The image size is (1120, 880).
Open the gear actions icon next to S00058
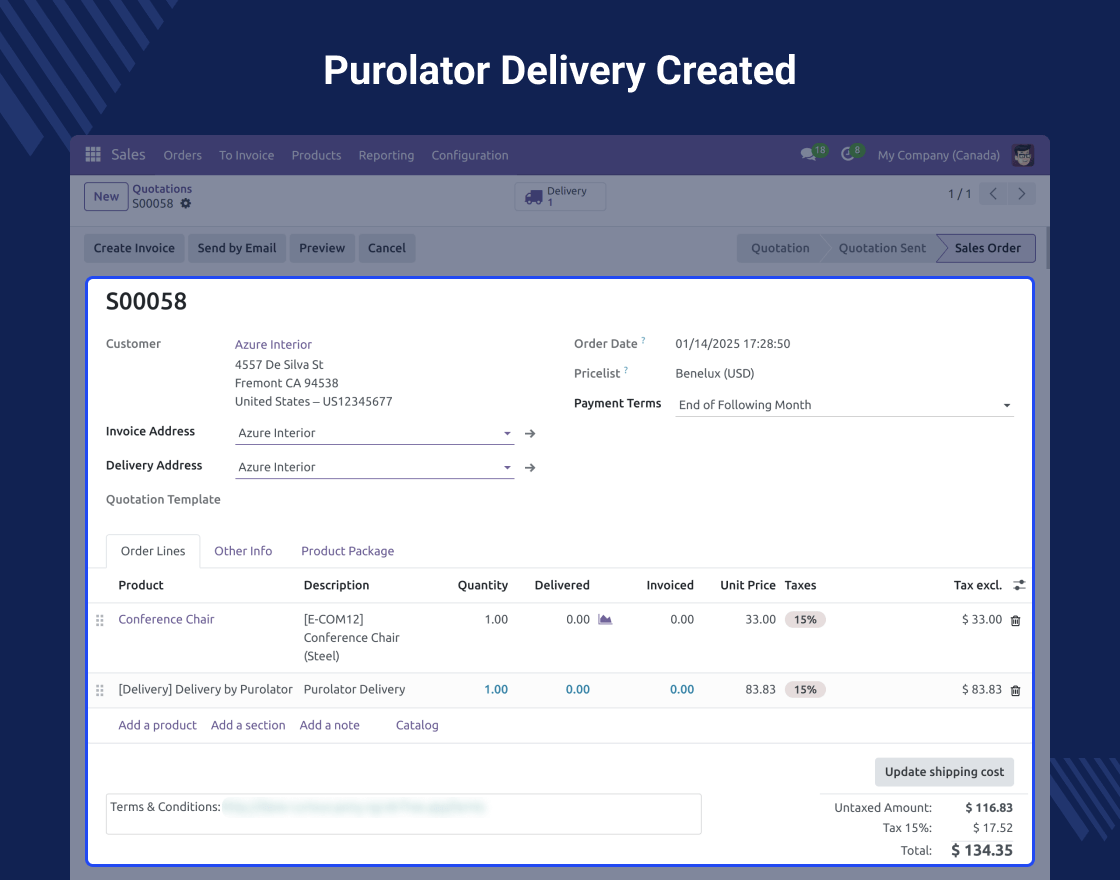point(186,204)
